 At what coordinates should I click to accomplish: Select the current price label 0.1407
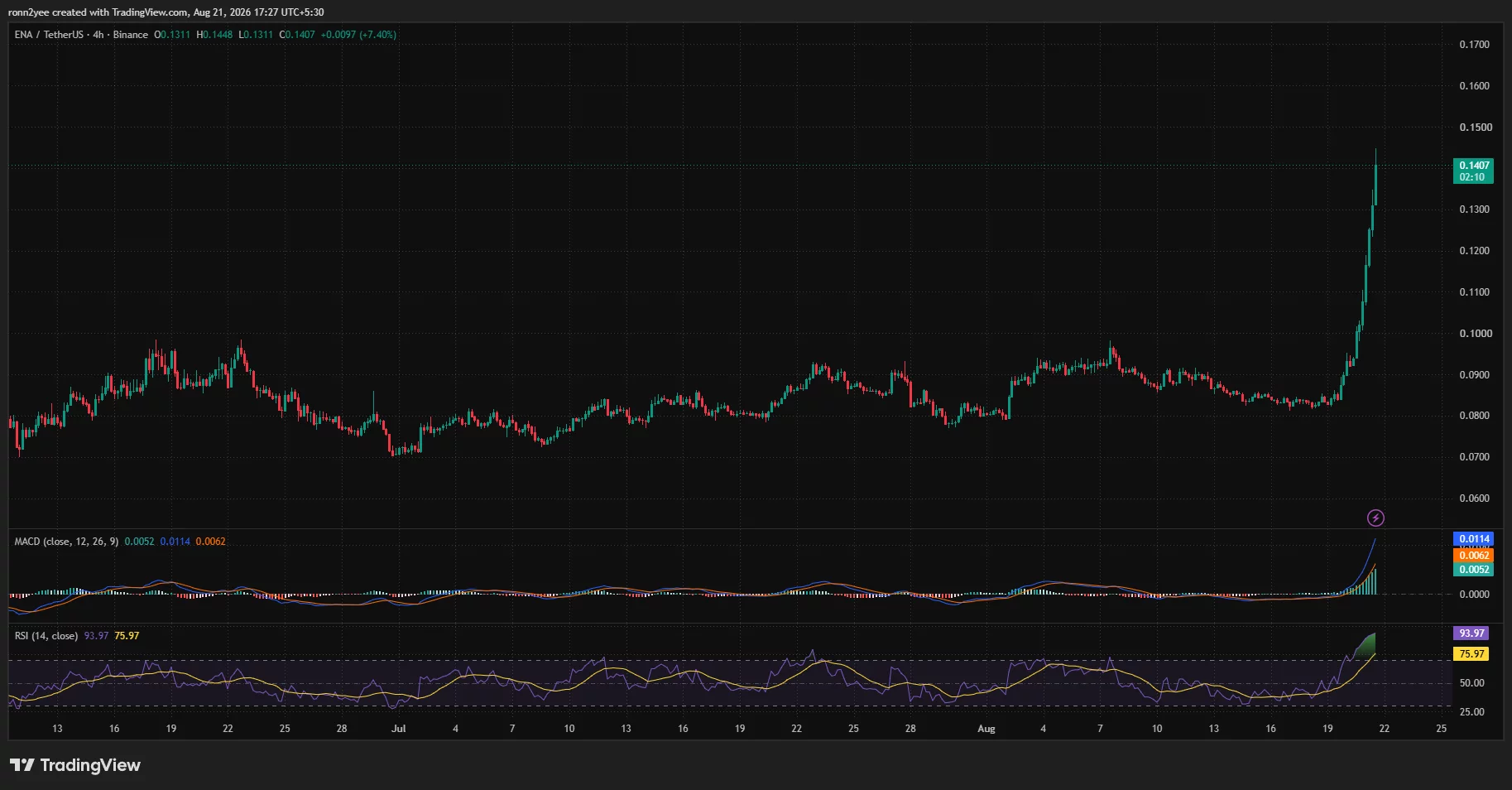pos(1474,166)
